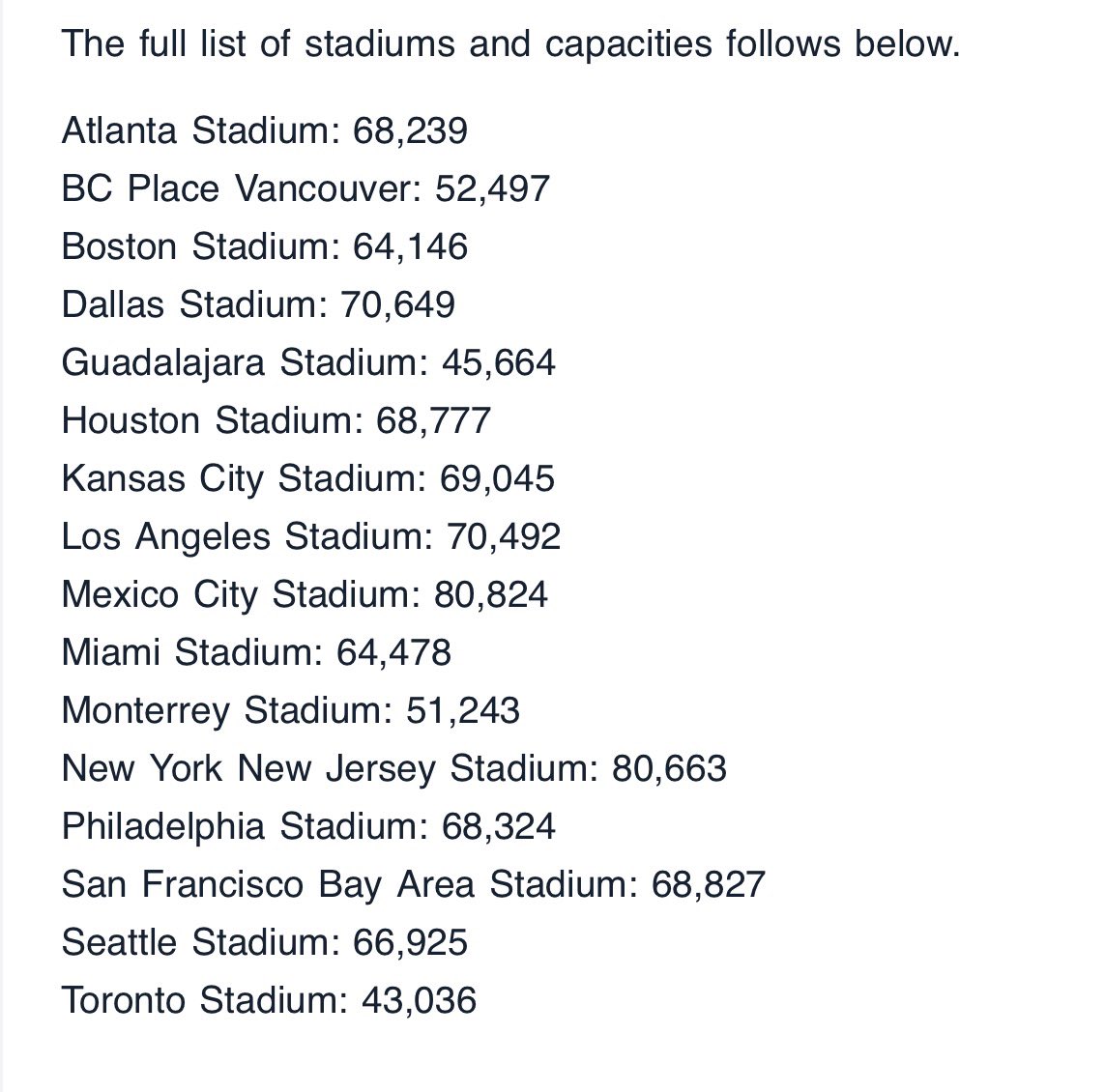The width and height of the screenshot is (1105, 1092).
Task: Click the San Francisco Bay Area Stadium line
Action: tap(413, 884)
